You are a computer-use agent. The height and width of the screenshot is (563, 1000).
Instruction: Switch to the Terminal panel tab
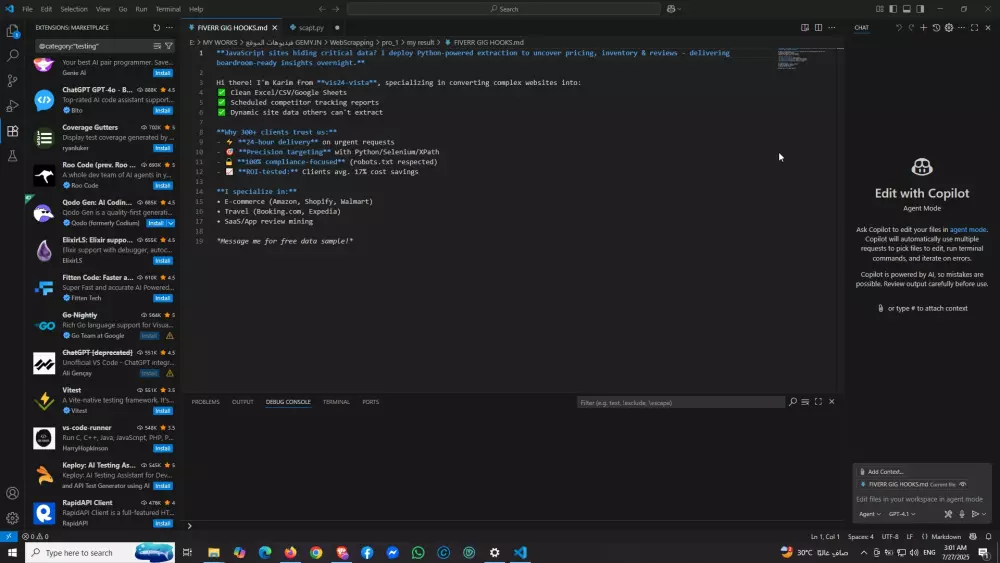[x=336, y=402]
